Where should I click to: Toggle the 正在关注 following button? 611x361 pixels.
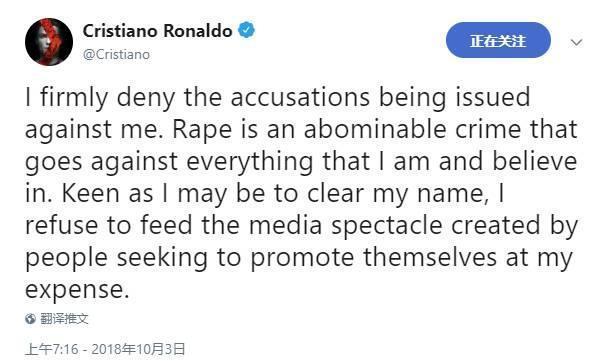pos(498,40)
